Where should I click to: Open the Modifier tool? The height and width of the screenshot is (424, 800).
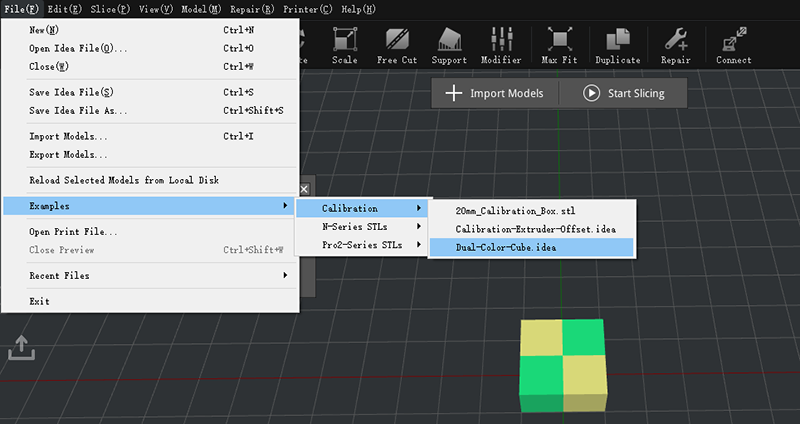pos(500,45)
